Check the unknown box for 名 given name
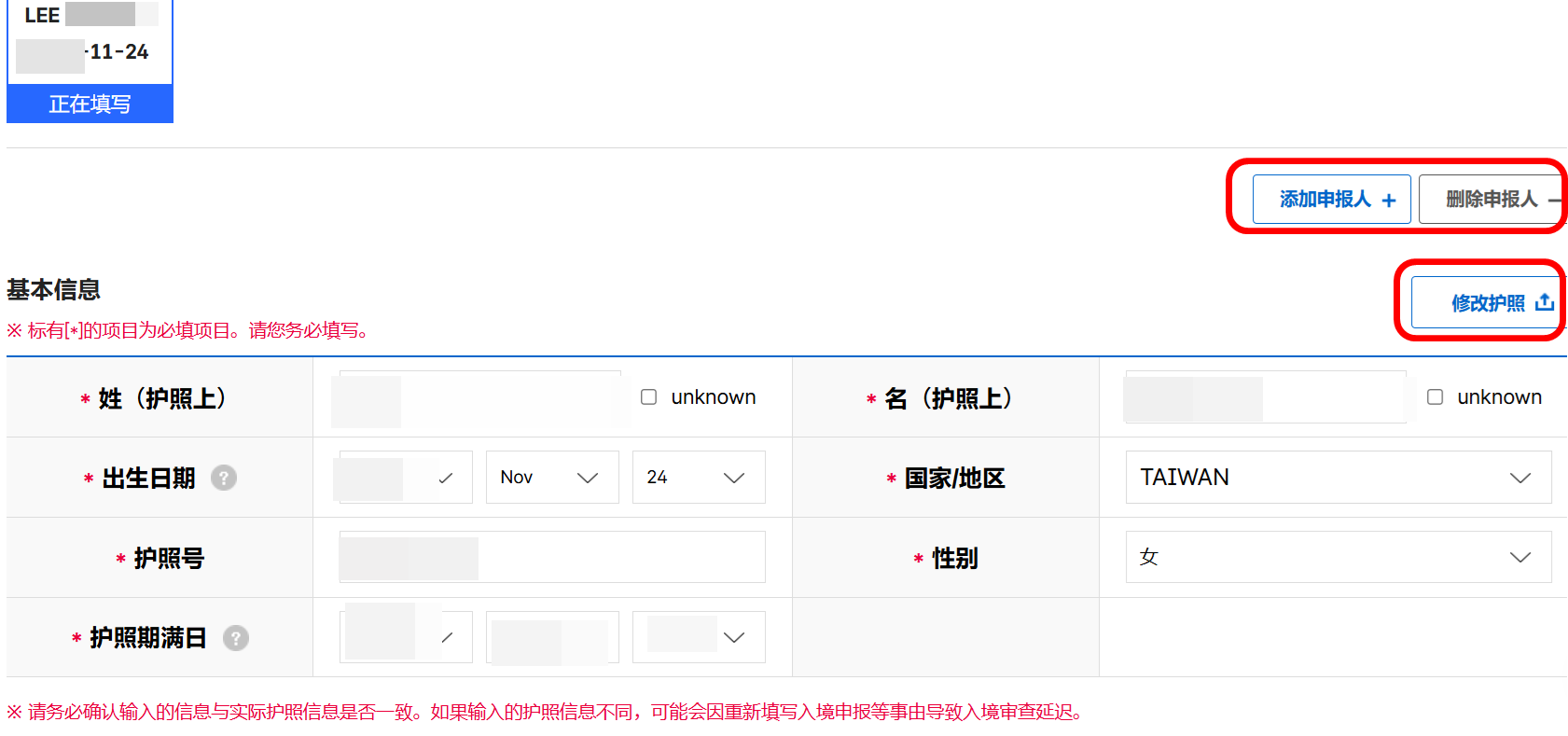 [x=1435, y=397]
